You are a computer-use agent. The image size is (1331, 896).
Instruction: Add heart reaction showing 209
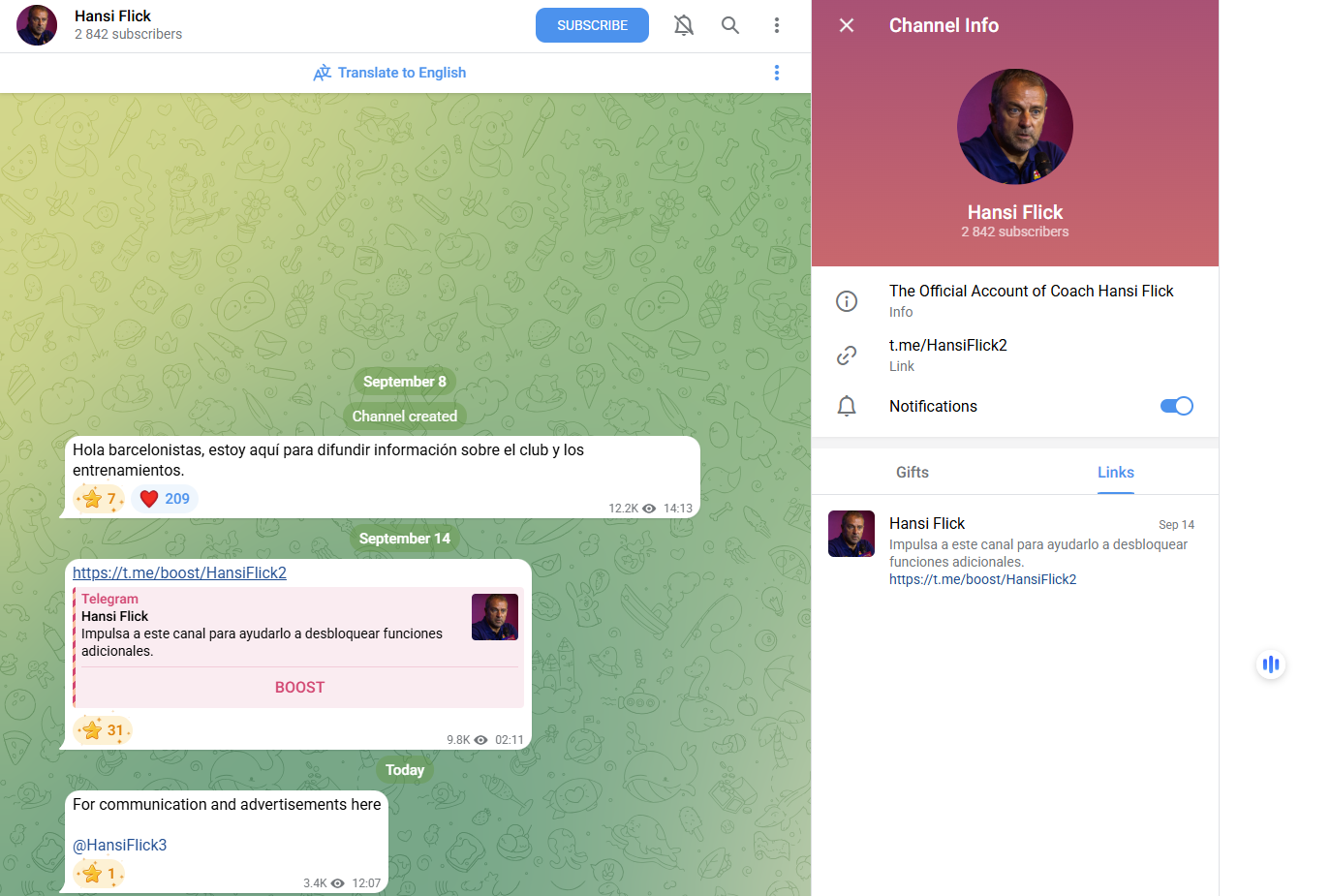pyautogui.click(x=165, y=499)
